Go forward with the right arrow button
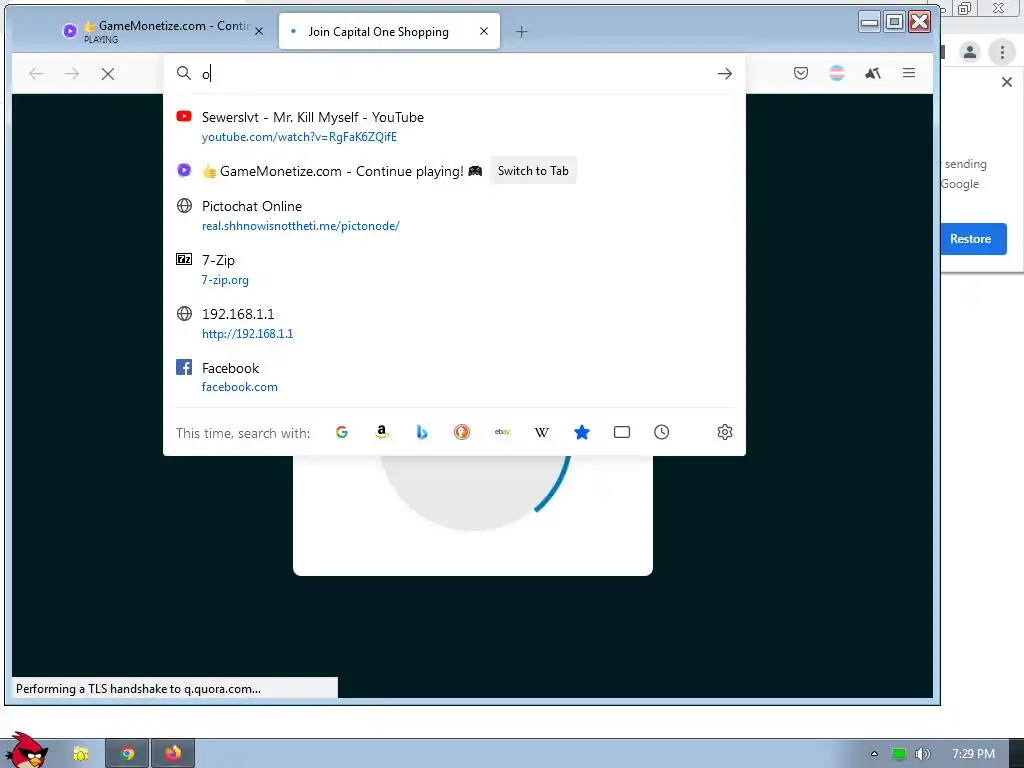1024x768 pixels. (72, 74)
